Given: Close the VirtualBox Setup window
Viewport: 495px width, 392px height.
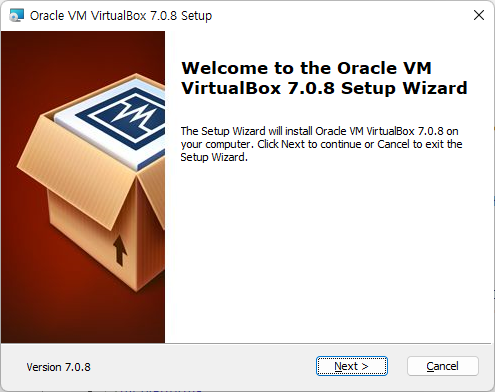Looking at the screenshot, I should pyautogui.click(x=479, y=15).
